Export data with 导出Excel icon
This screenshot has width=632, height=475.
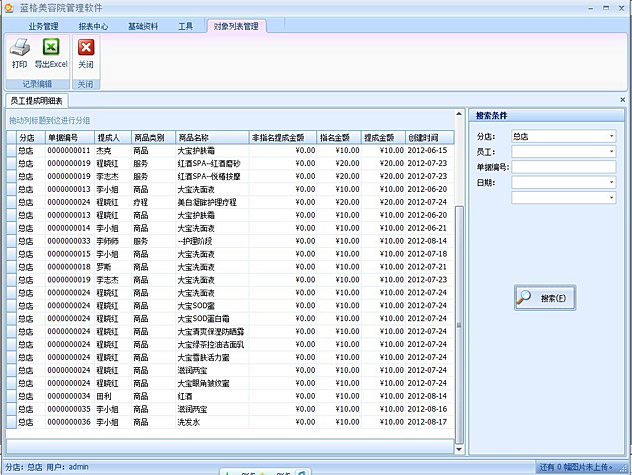click(51, 47)
